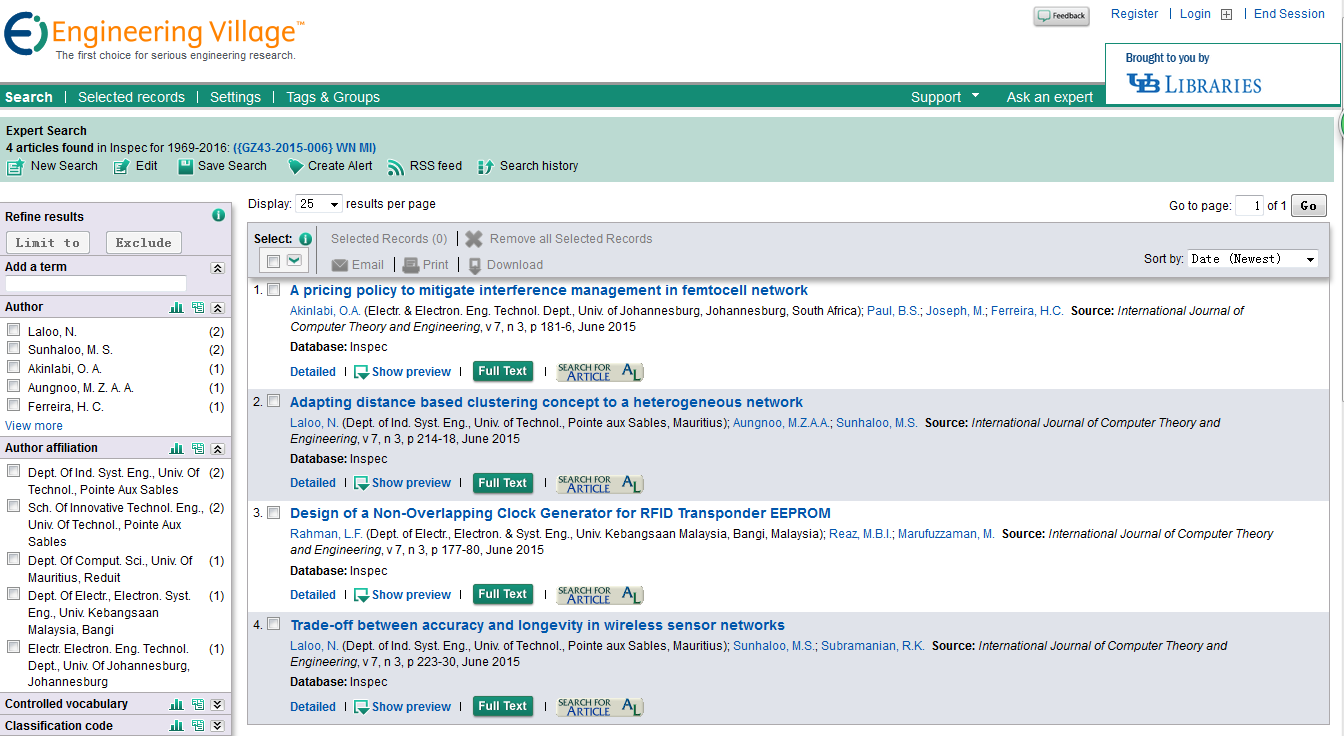This screenshot has width=1344, height=736.
Task: Click the Register link
Action: click(x=1134, y=14)
